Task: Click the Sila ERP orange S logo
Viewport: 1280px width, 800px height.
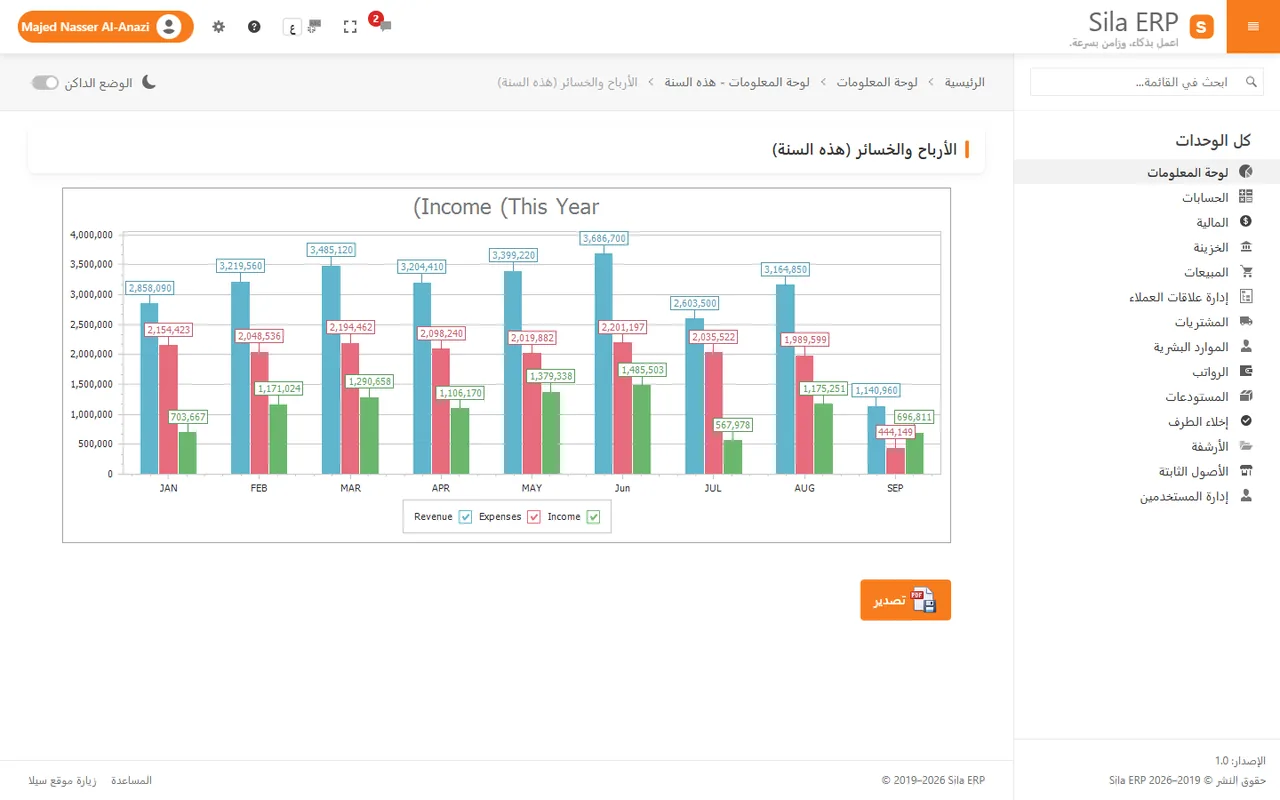Action: point(1201,27)
